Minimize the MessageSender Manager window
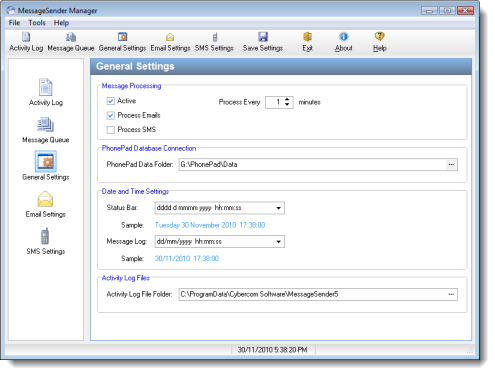 pyautogui.click(x=429, y=11)
